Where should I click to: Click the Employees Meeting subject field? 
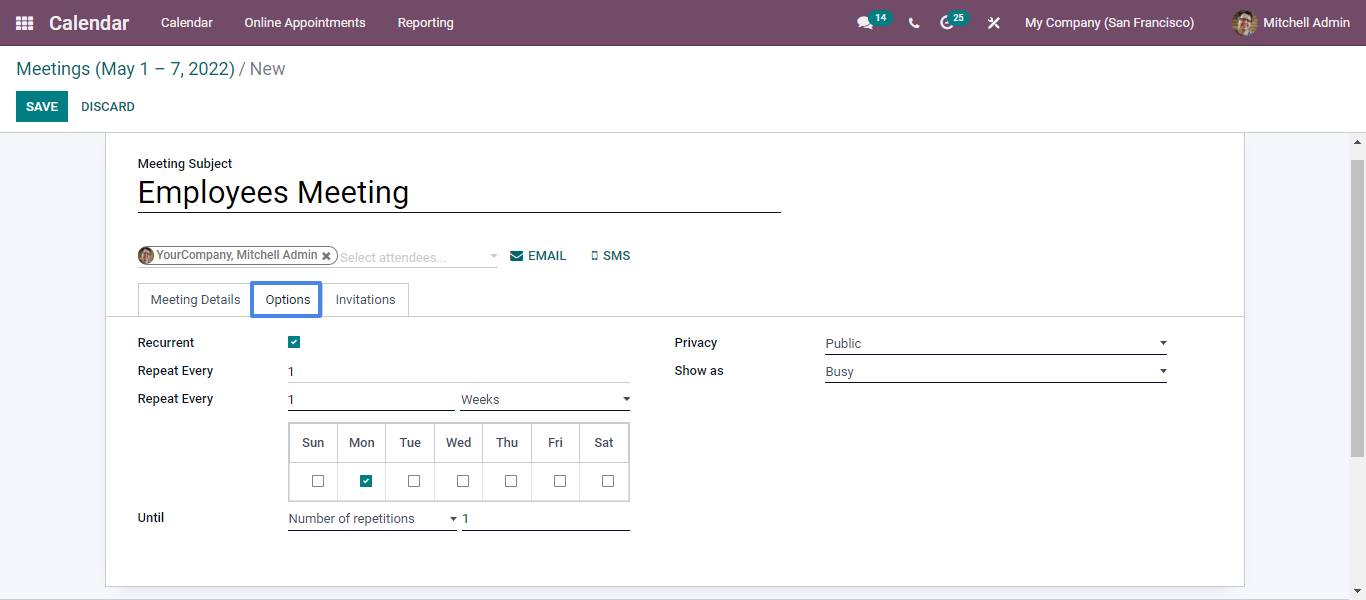459,192
